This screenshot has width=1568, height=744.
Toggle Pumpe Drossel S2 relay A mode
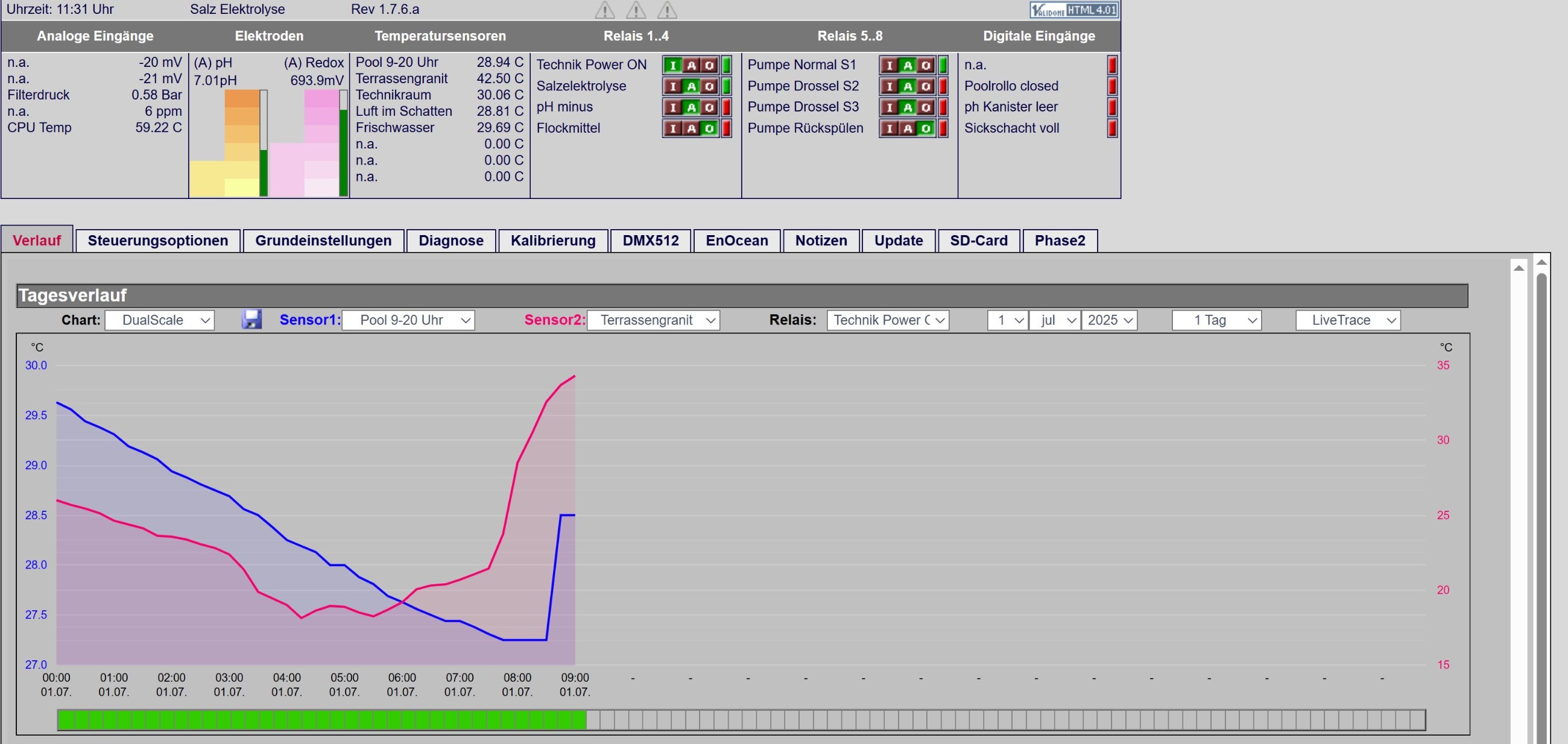tap(908, 86)
